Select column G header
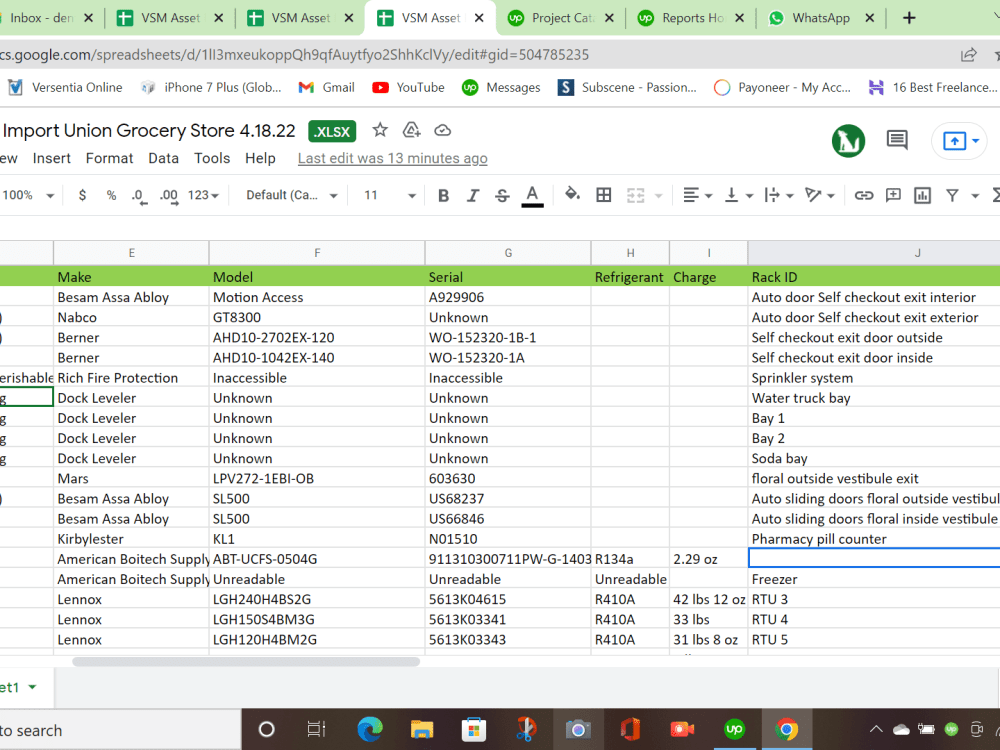 click(x=508, y=253)
